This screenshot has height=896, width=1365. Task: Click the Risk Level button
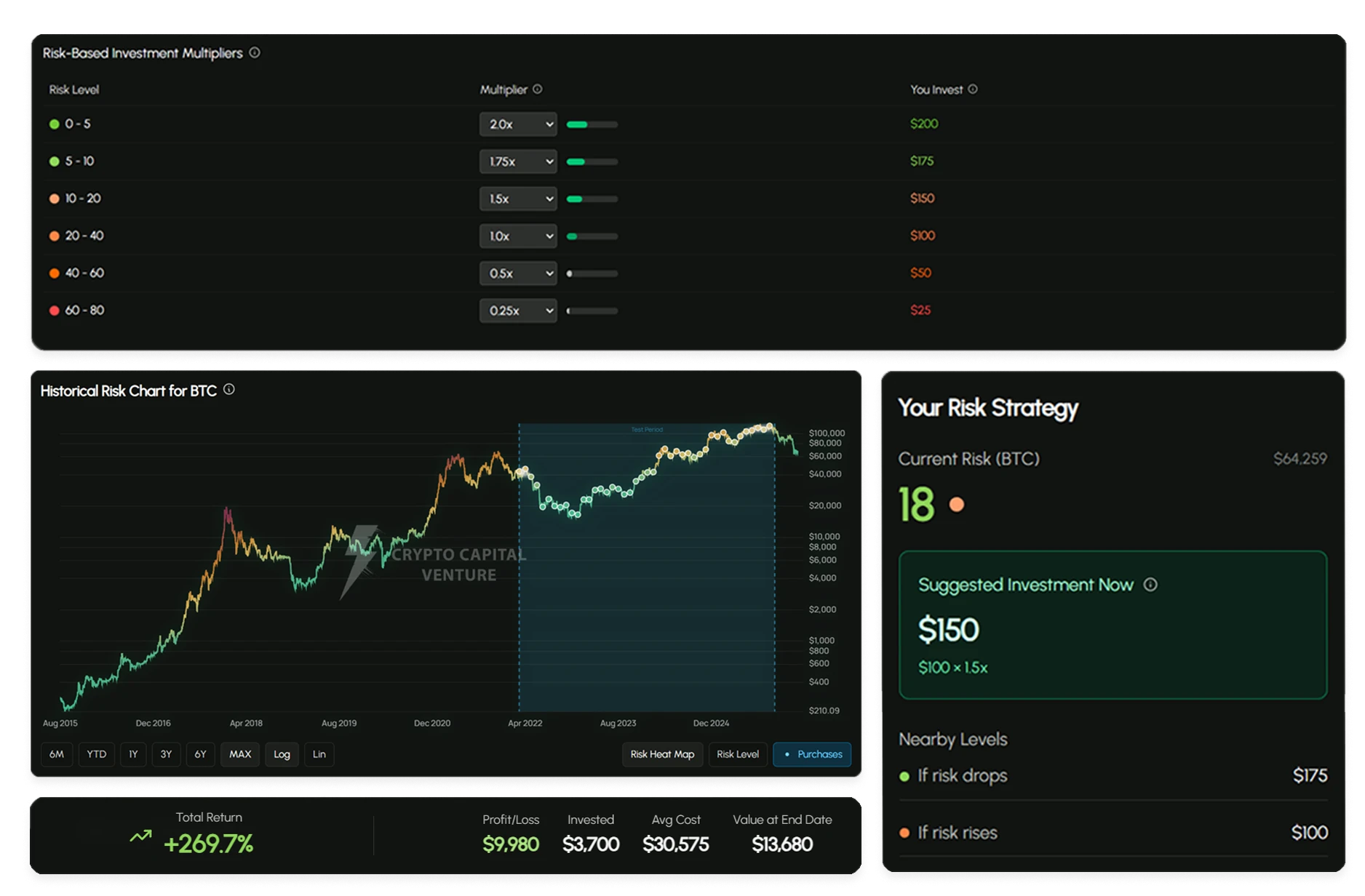click(x=738, y=754)
